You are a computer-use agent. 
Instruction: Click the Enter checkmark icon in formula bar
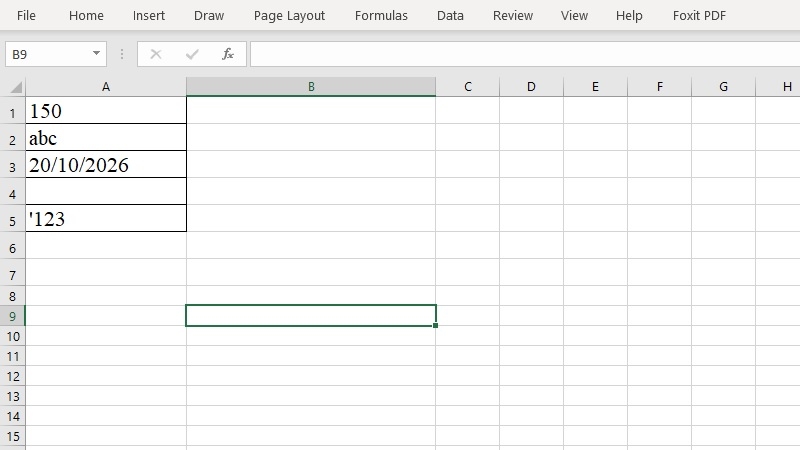click(x=192, y=54)
